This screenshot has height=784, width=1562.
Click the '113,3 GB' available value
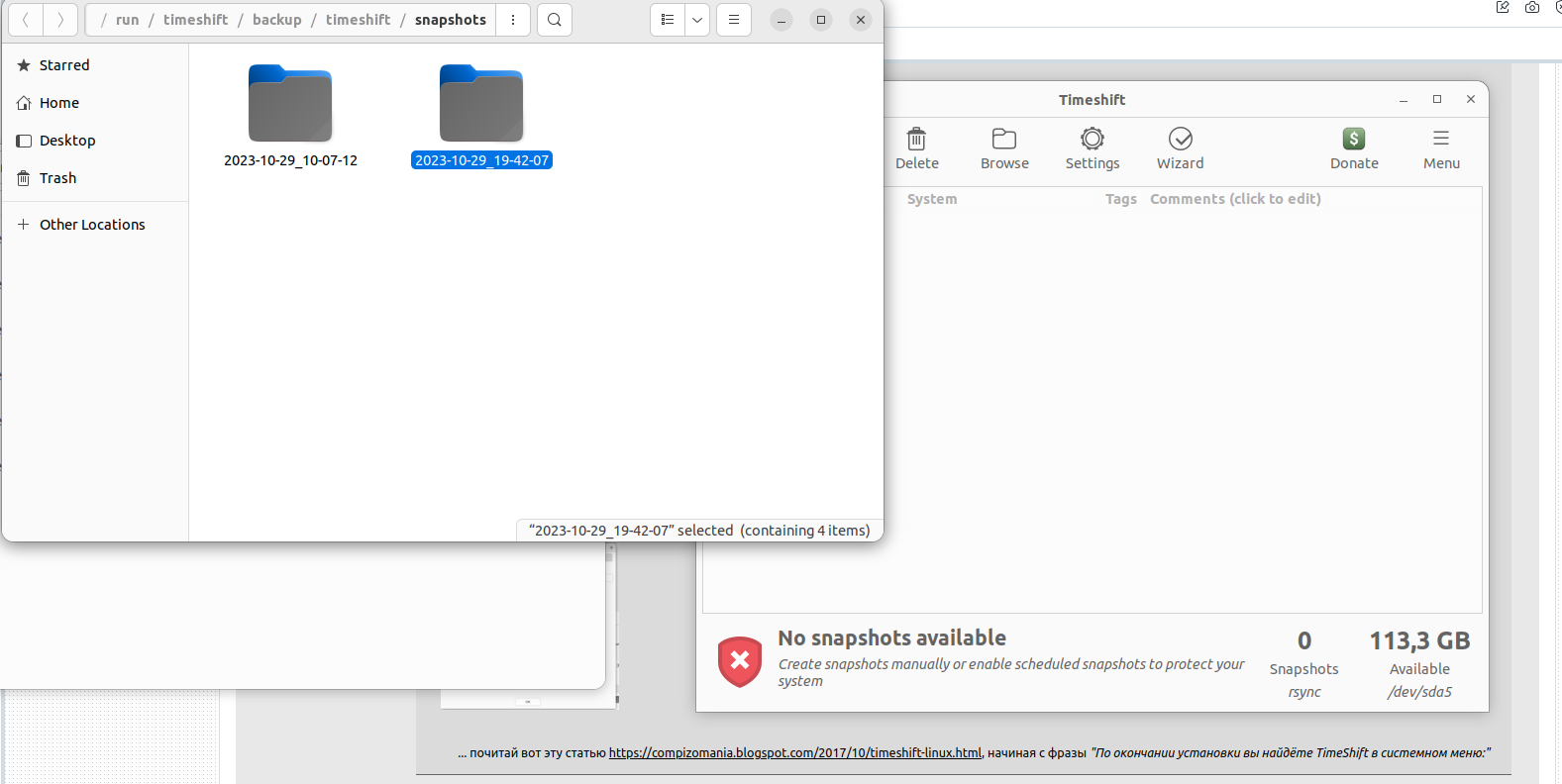[1419, 641]
